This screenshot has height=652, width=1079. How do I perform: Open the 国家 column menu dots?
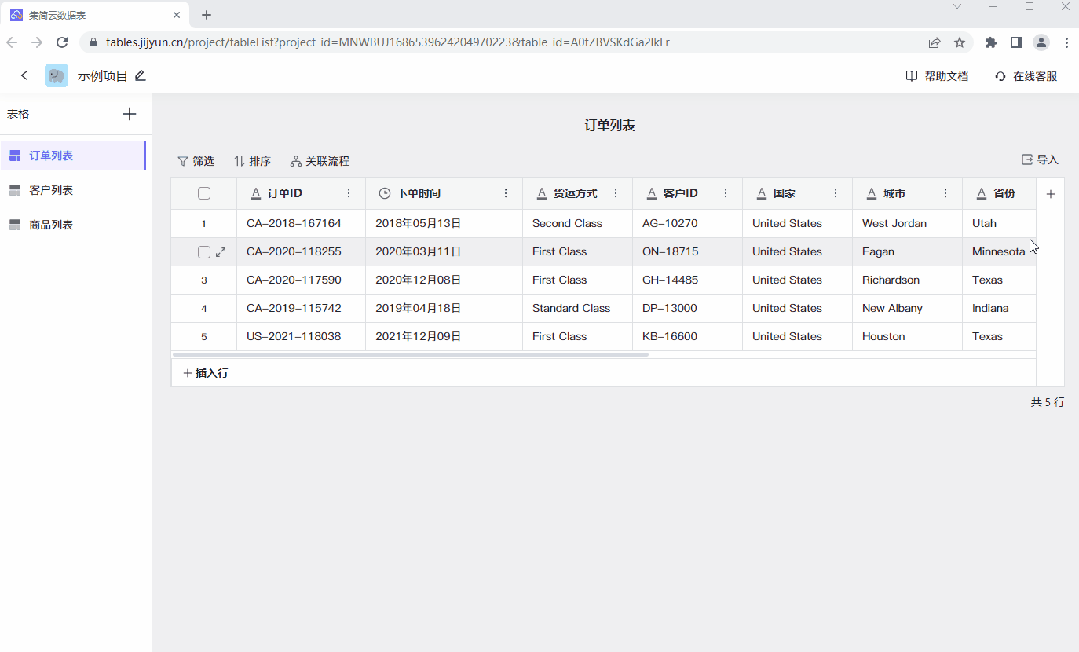(x=835, y=193)
